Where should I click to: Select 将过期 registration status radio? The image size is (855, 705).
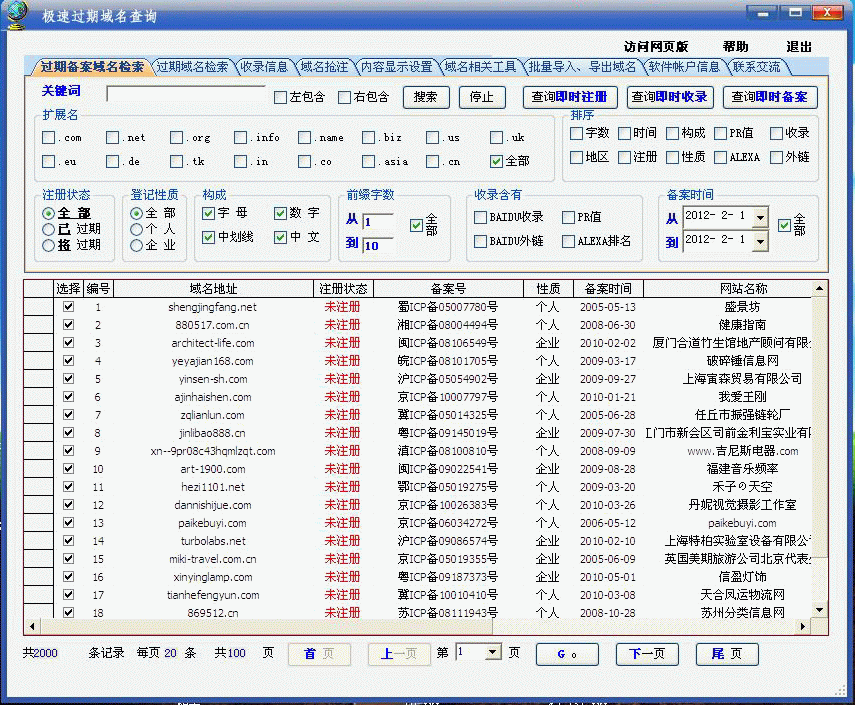click(x=48, y=245)
